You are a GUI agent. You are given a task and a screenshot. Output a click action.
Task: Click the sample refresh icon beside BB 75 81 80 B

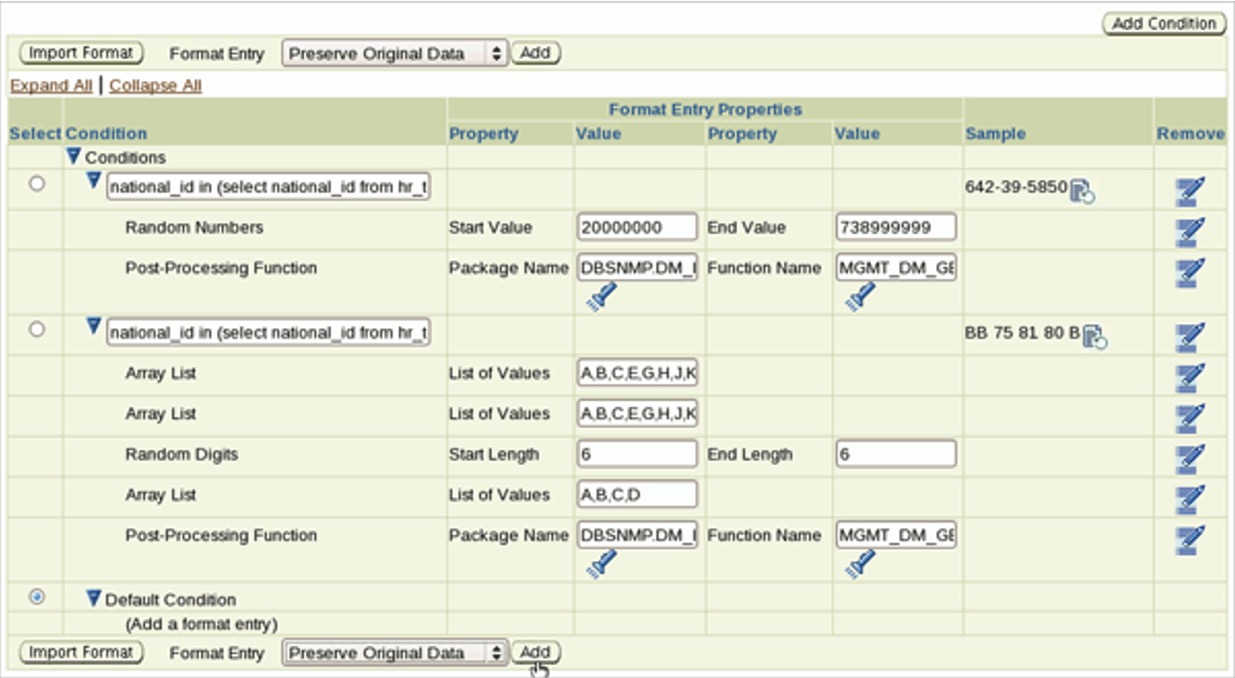click(1095, 337)
